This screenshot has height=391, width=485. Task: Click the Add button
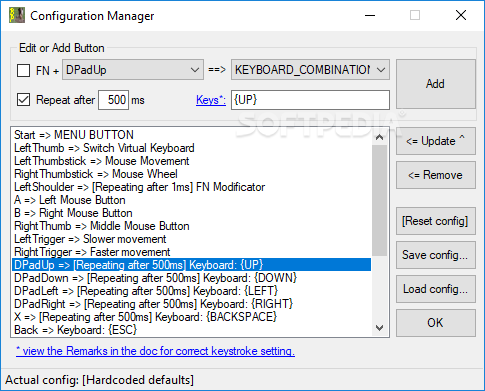coord(436,84)
